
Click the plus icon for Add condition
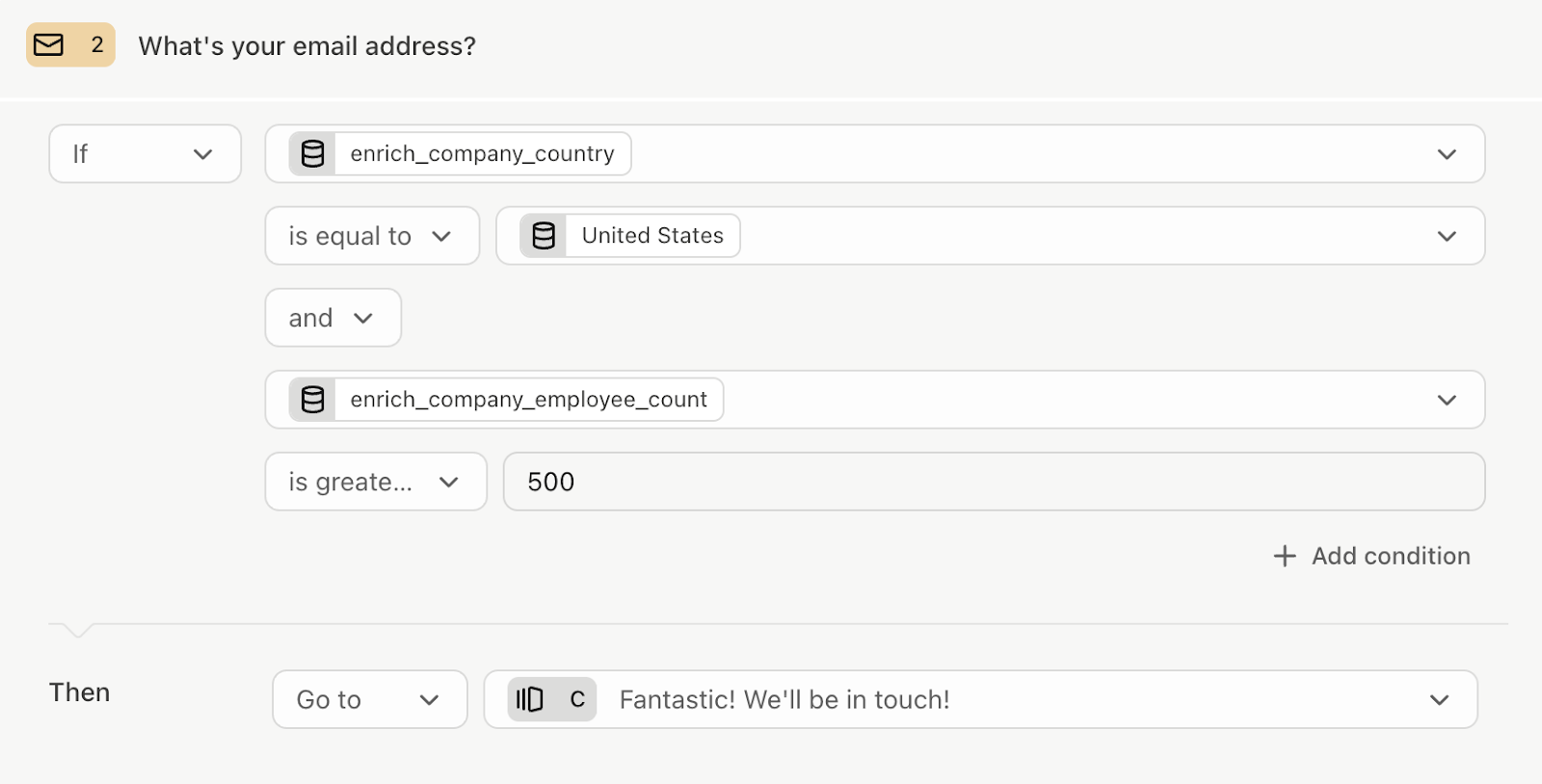point(1285,556)
